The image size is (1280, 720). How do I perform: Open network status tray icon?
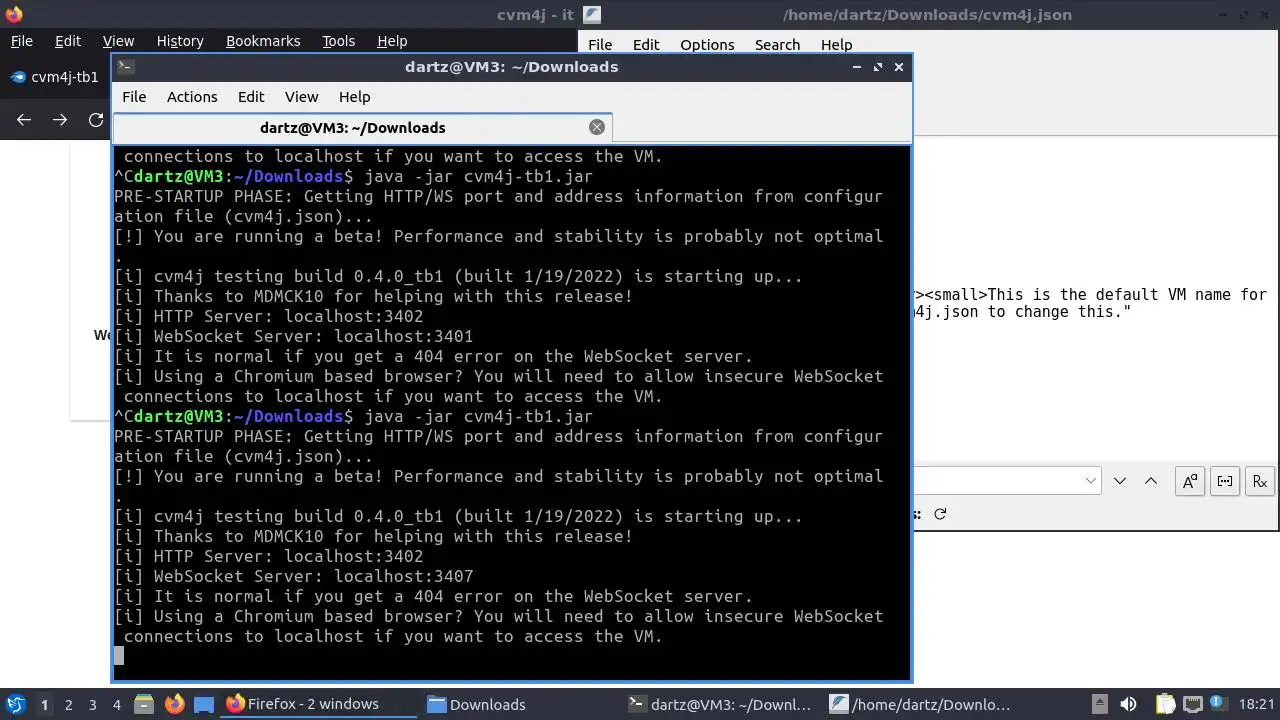(1194, 704)
